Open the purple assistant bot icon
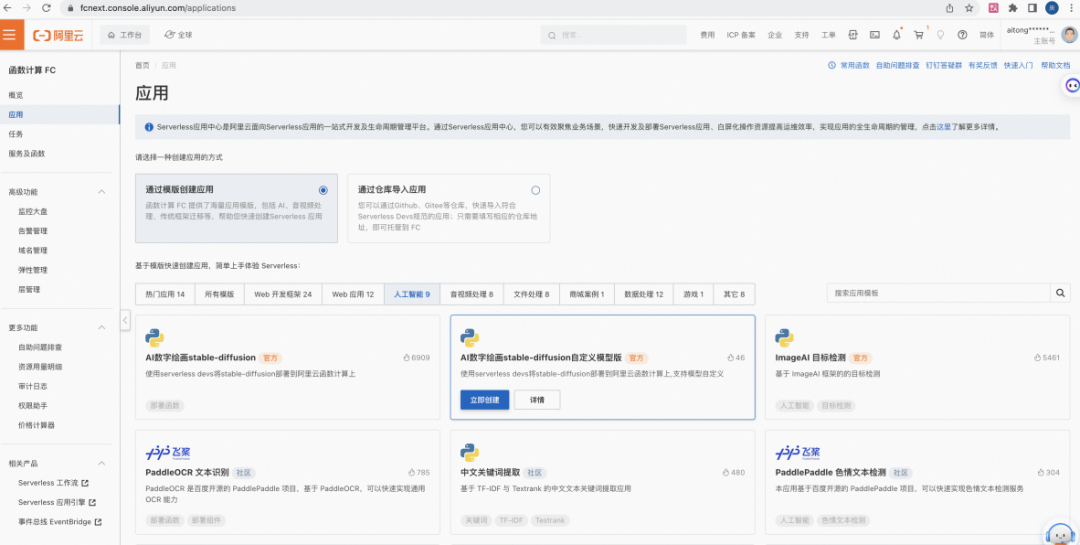Viewport: 1080px width, 545px height. coord(1072,85)
